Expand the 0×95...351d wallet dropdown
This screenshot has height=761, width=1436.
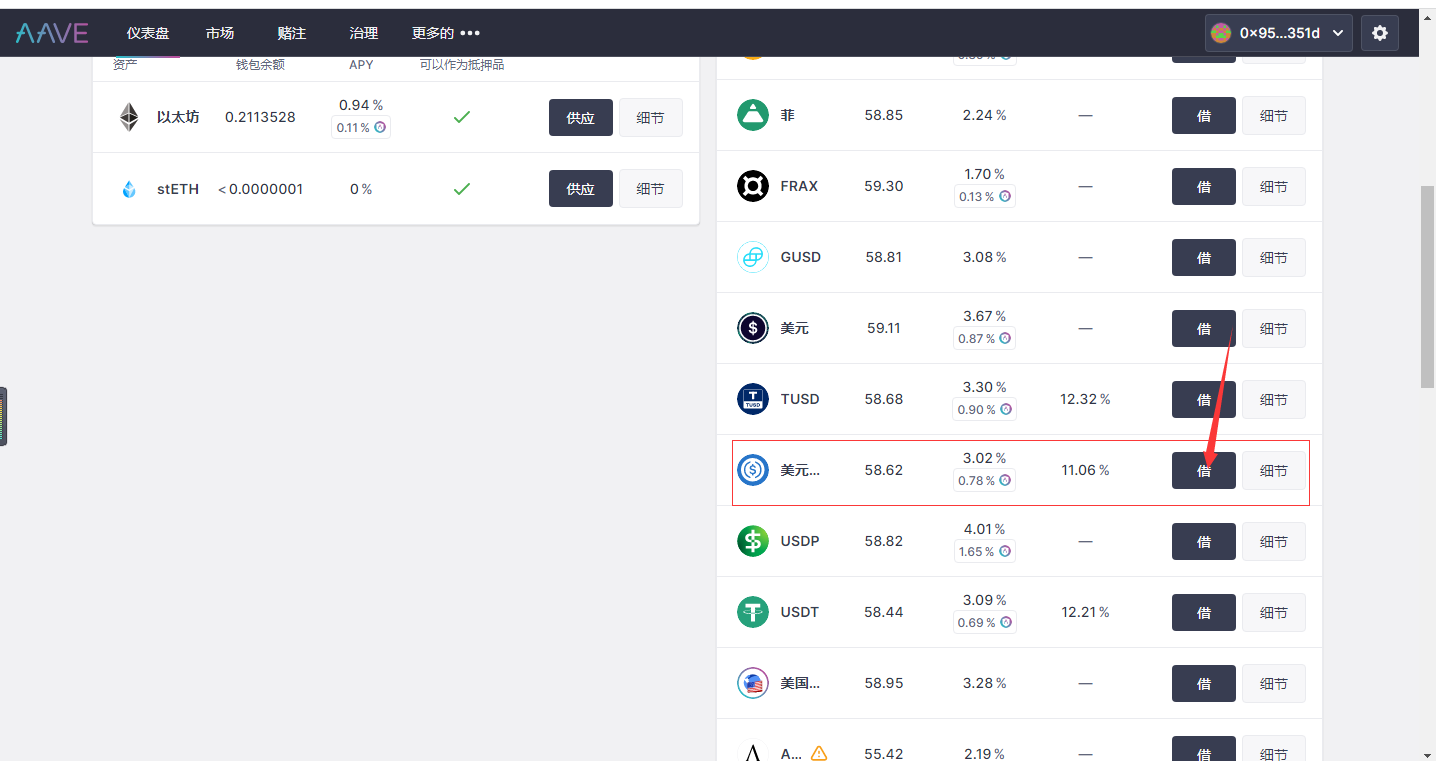1279,33
